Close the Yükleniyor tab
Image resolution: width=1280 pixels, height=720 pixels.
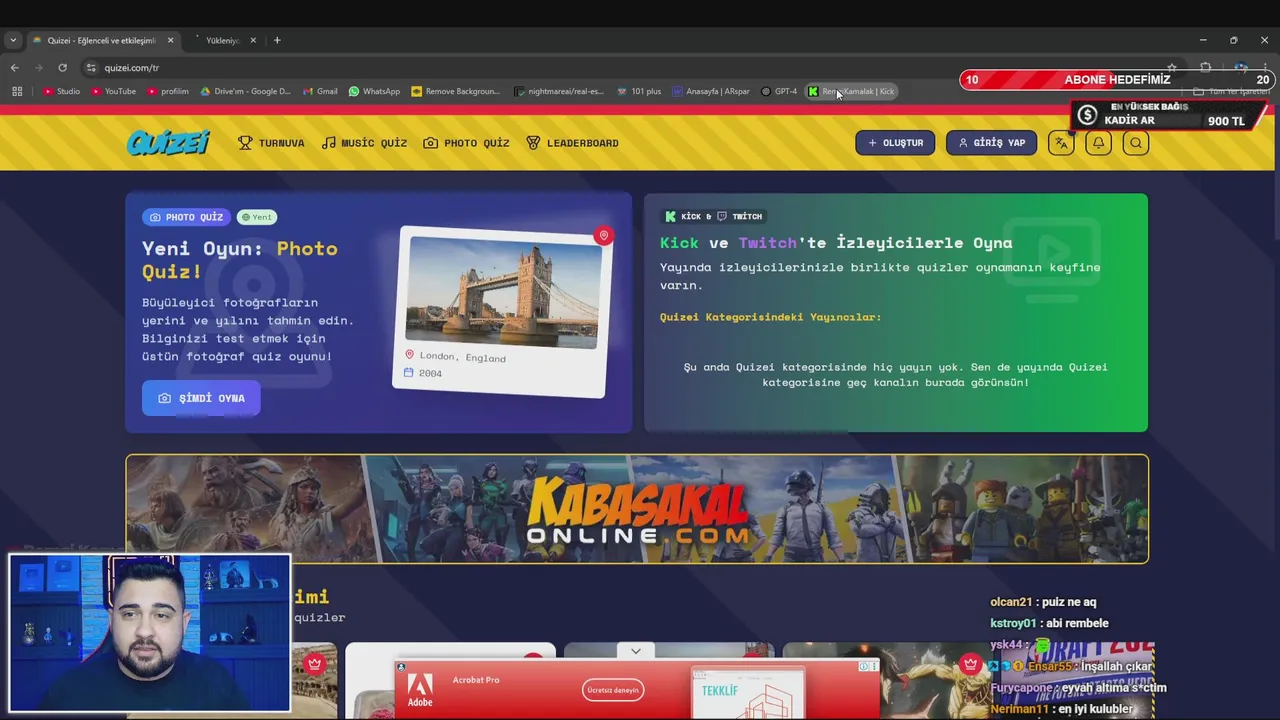point(253,40)
